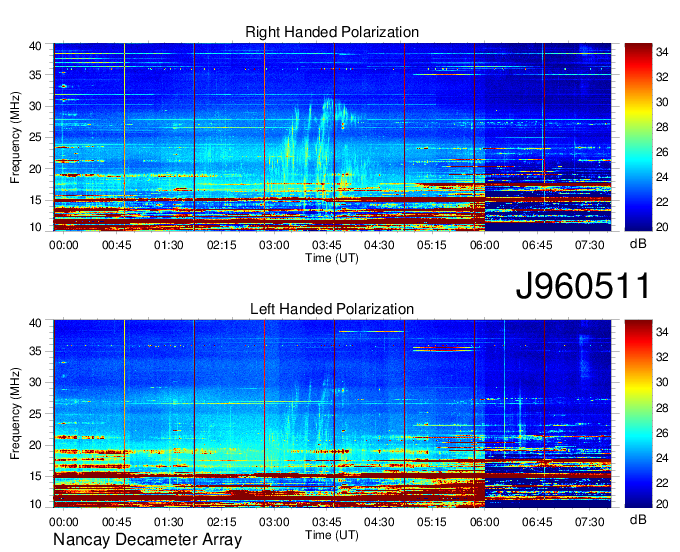This screenshot has width=680, height=552.
Task: Click 05:15 tick of Left Handed plot
Action: pyautogui.click(x=432, y=522)
